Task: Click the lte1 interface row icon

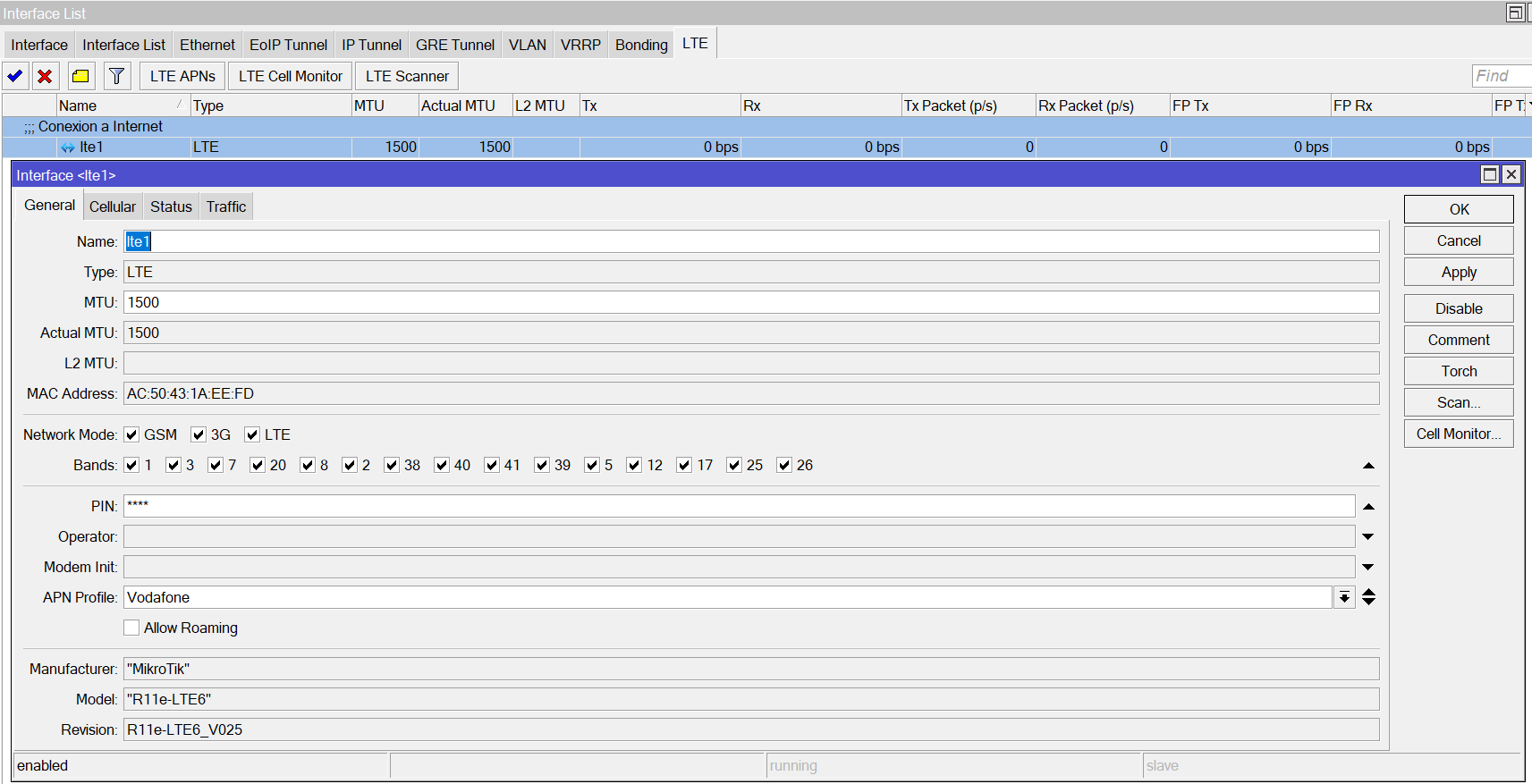Action: [x=68, y=148]
